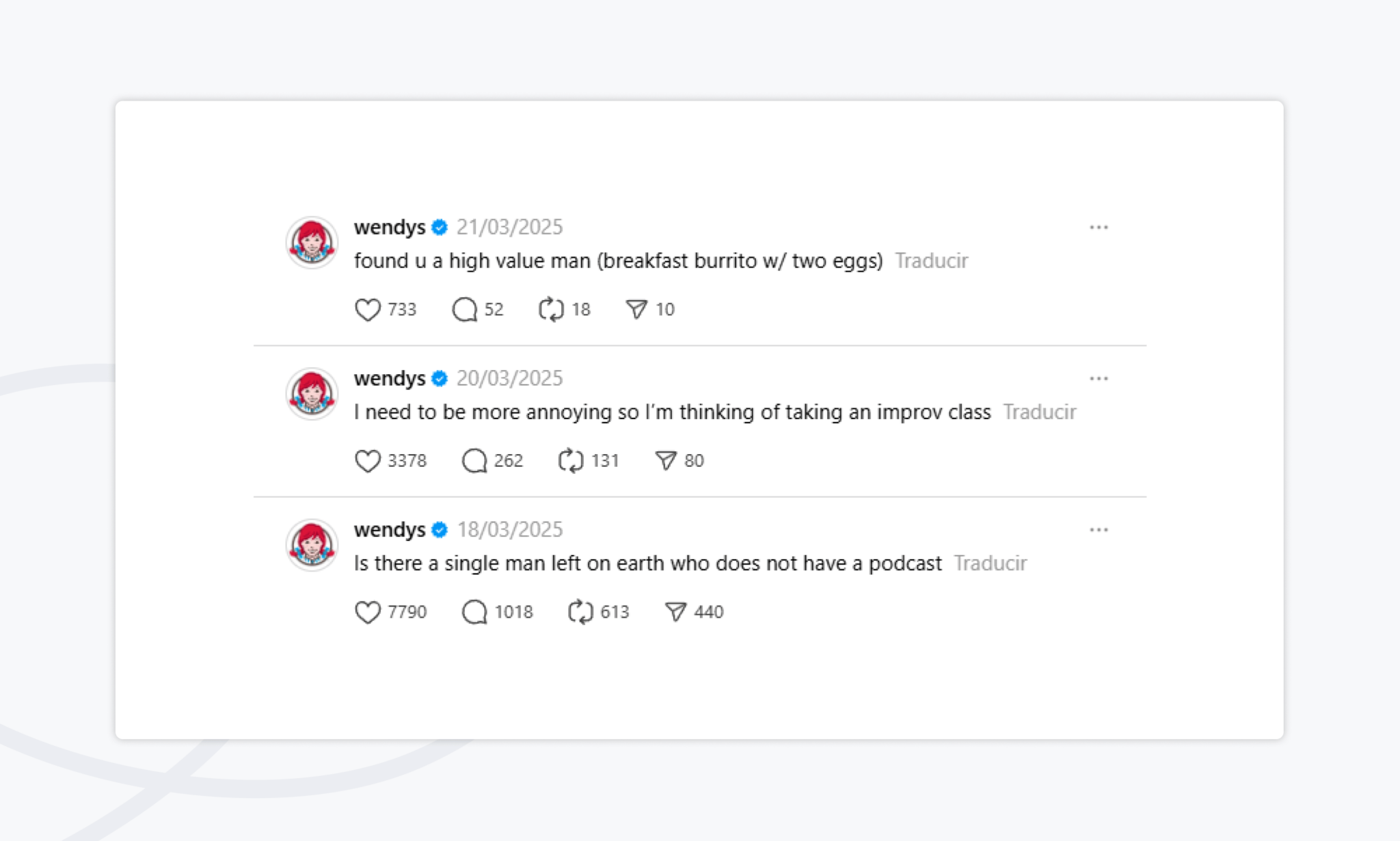The width and height of the screenshot is (1400, 841).
Task: Repost the improv class post
Action: pos(571,461)
